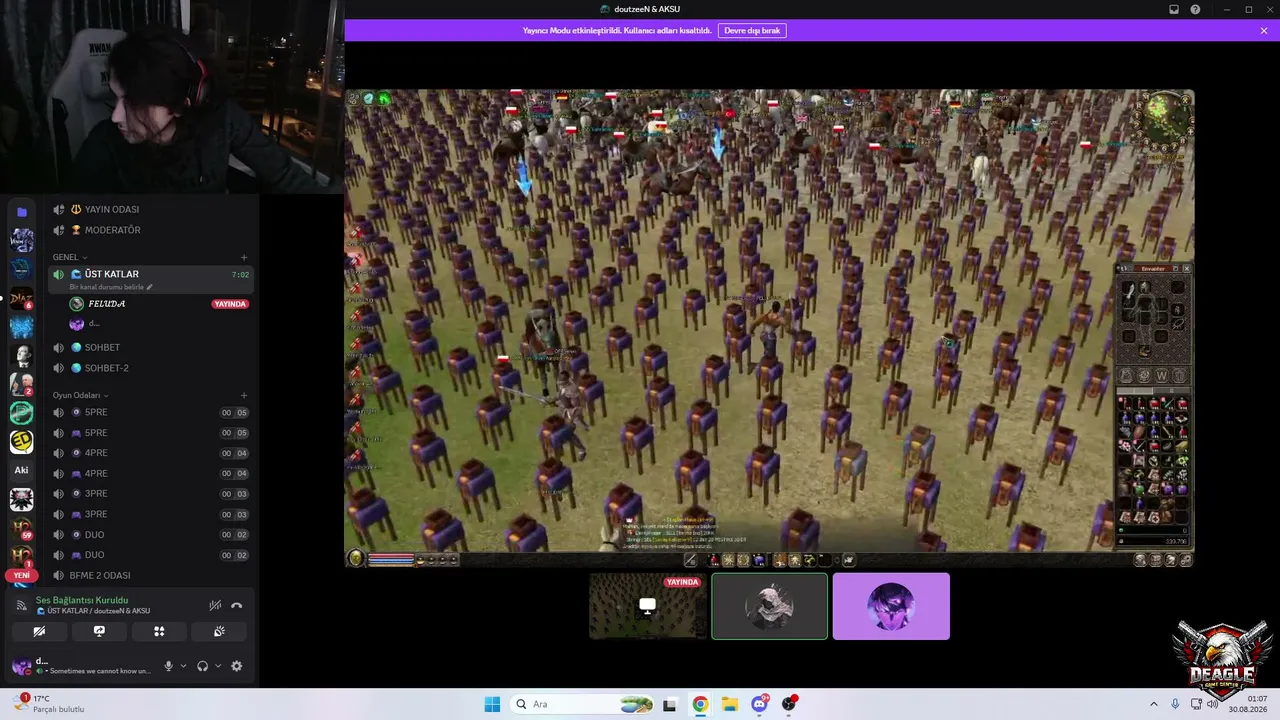
Task: Open the server with 59 notifications badge
Action: (x=22, y=528)
